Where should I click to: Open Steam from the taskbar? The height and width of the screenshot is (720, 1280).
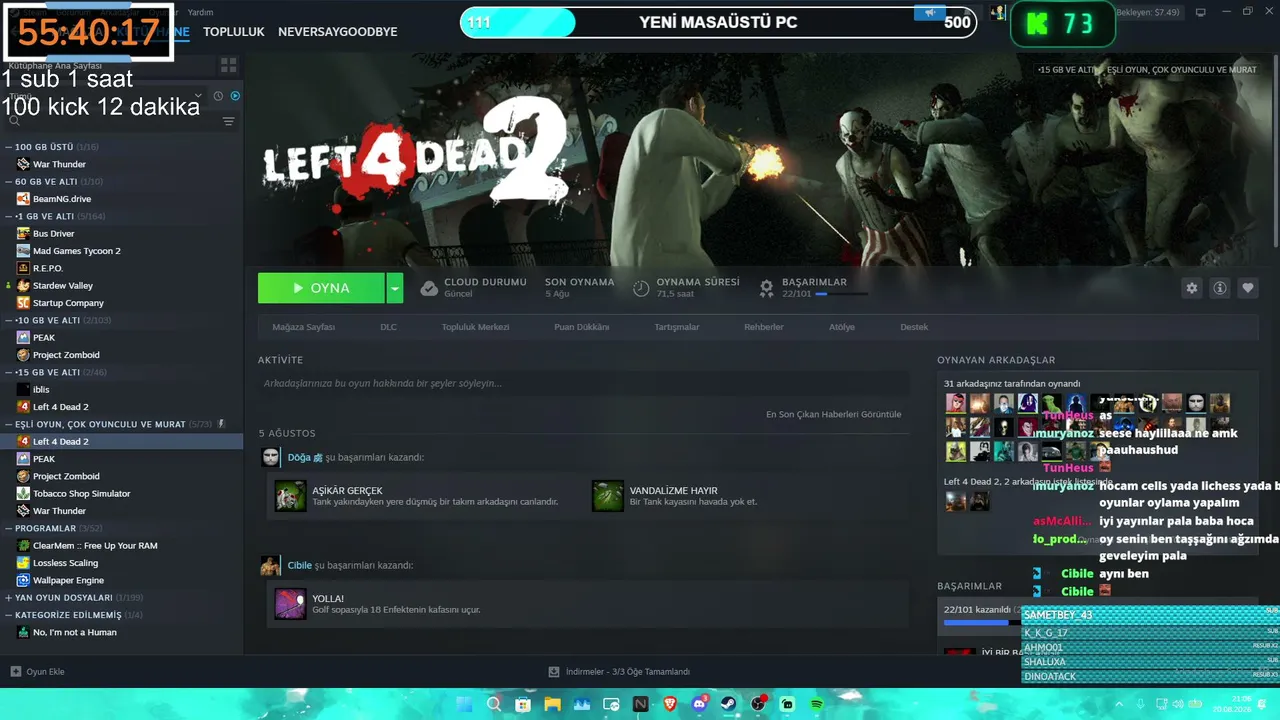728,704
